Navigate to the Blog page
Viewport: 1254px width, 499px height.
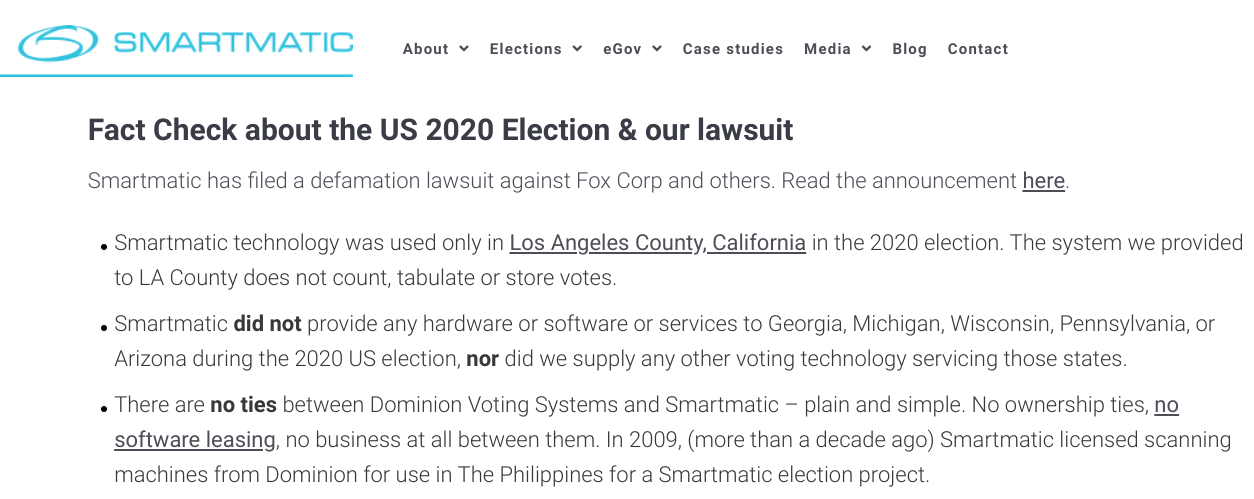[x=909, y=49]
